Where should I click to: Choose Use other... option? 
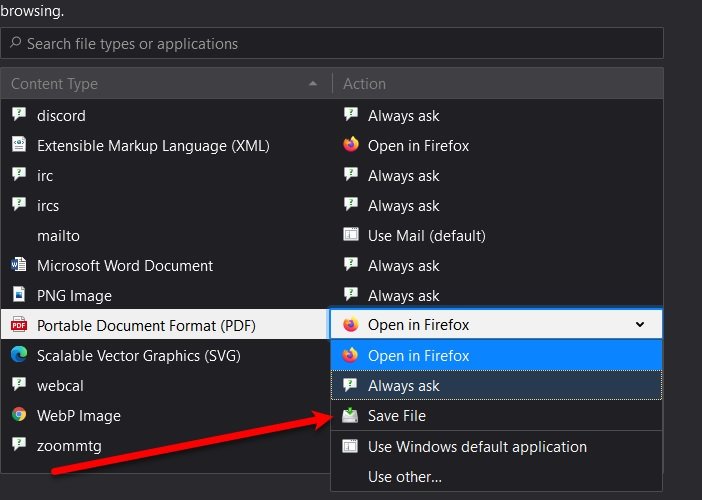tap(403, 477)
